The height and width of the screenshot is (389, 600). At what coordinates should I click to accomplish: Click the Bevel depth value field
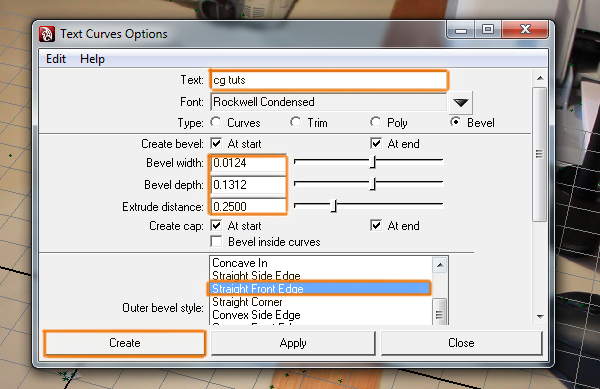248,185
